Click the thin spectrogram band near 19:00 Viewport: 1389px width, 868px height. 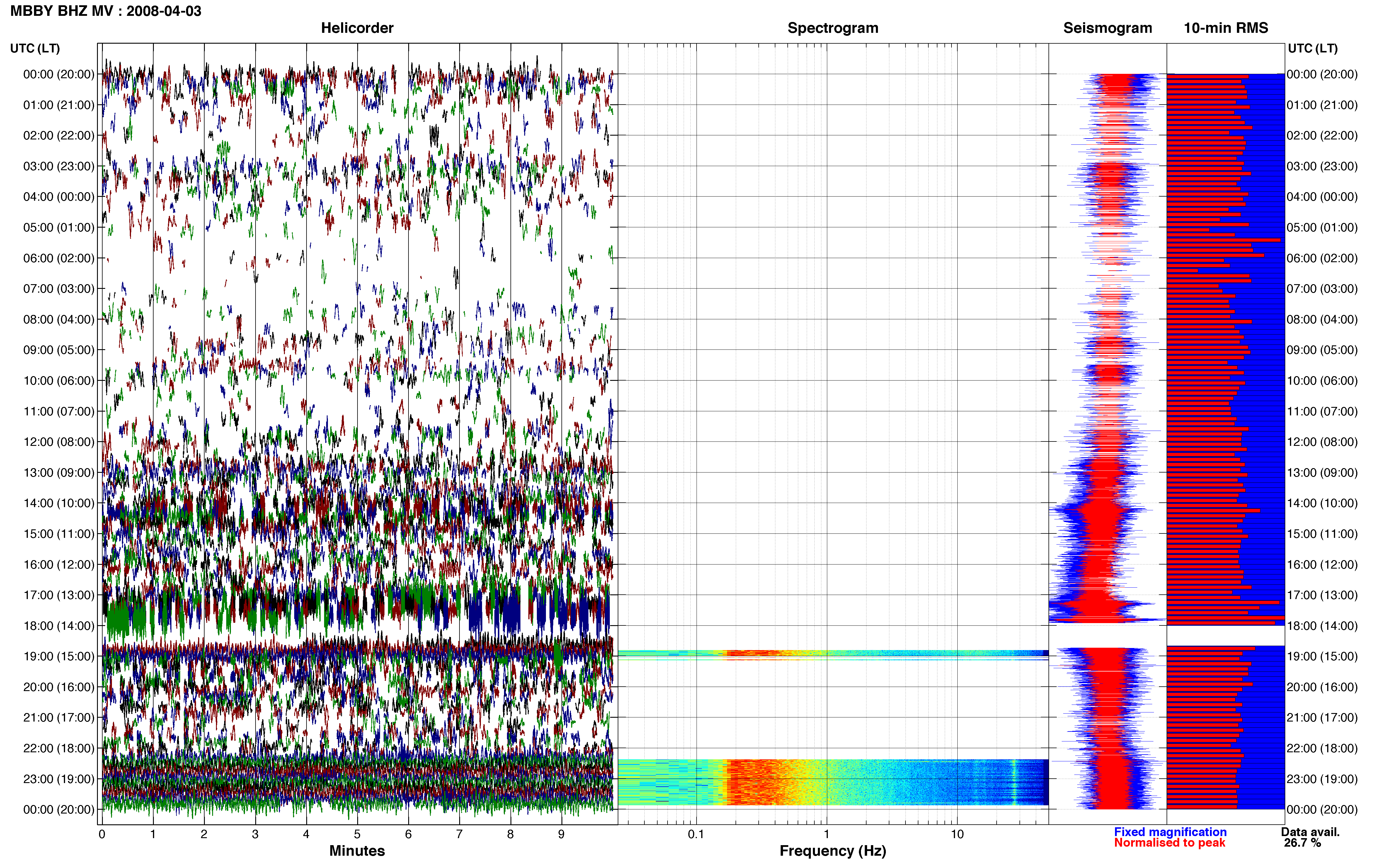click(x=833, y=653)
